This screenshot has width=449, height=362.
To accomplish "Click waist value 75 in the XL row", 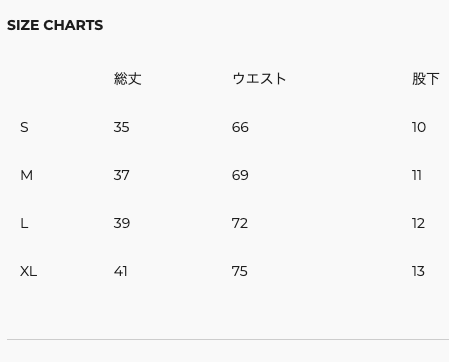I will (x=240, y=271).
